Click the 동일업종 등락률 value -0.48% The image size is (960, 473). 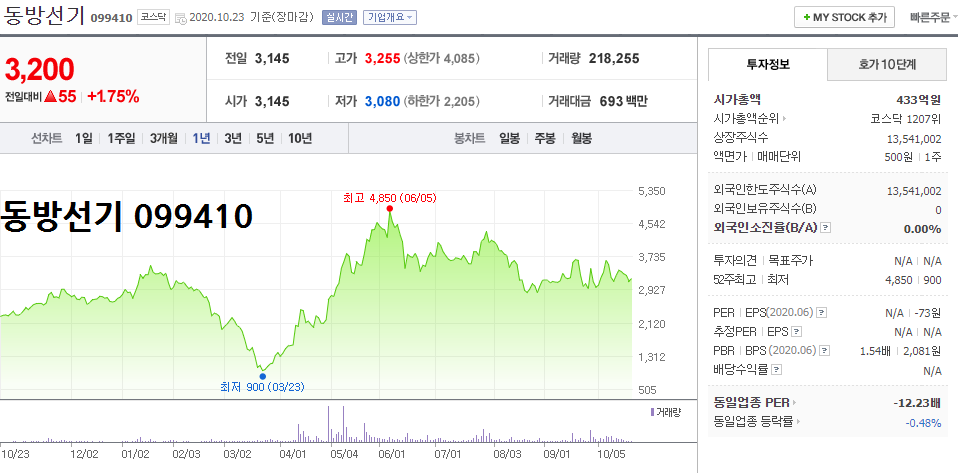923,422
